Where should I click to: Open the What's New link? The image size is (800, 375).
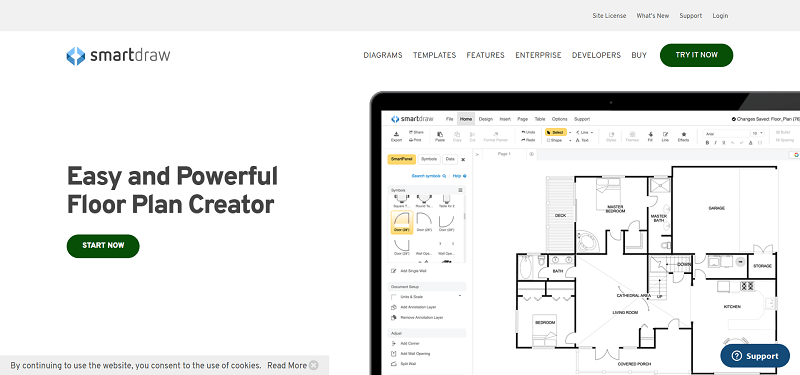tap(653, 16)
